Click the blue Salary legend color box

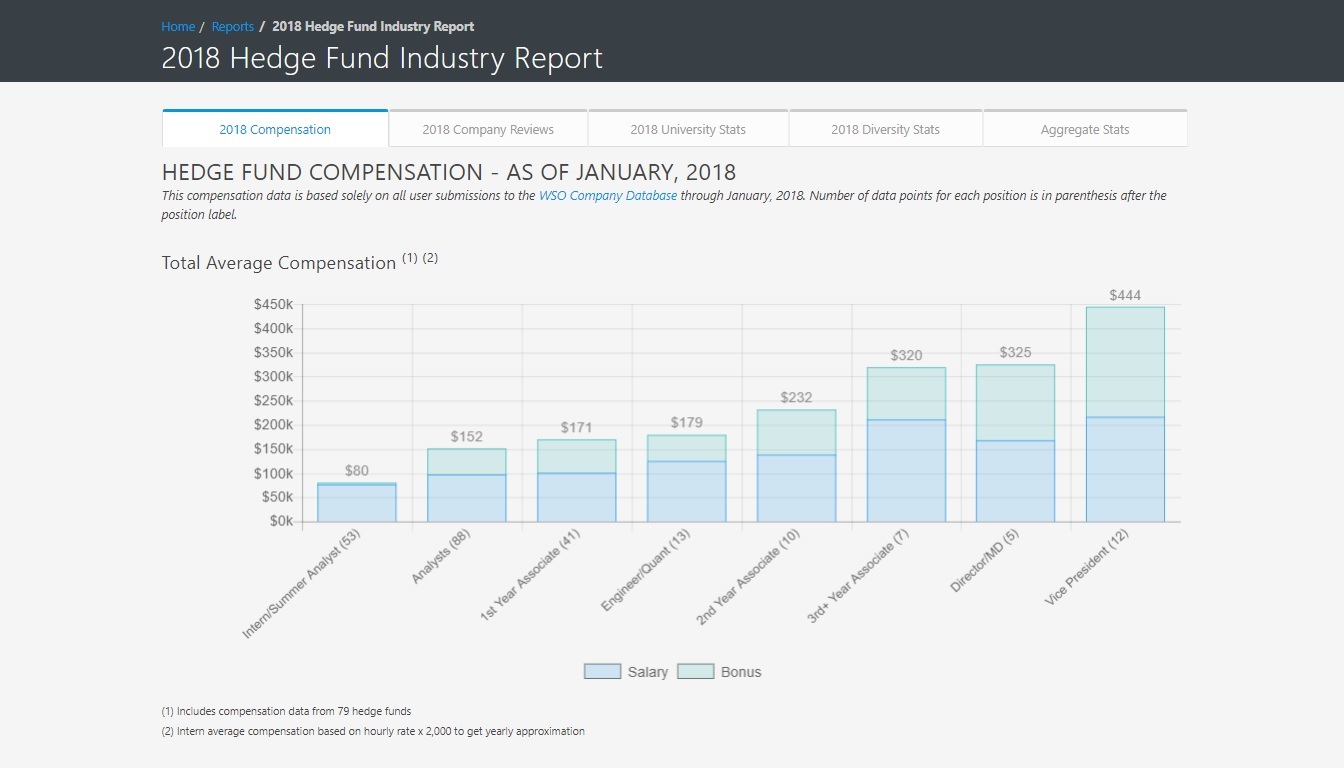pyautogui.click(x=602, y=672)
